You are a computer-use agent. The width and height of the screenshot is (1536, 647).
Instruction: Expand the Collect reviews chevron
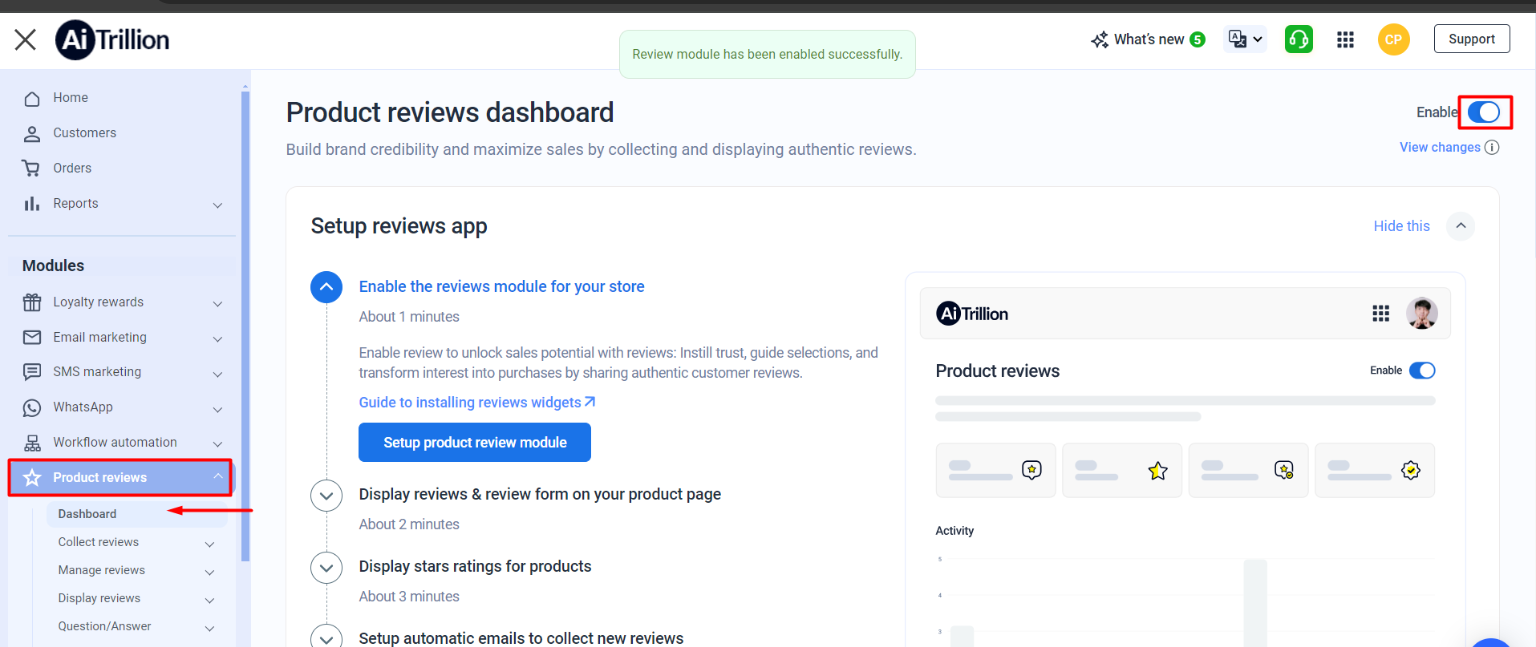coord(210,544)
